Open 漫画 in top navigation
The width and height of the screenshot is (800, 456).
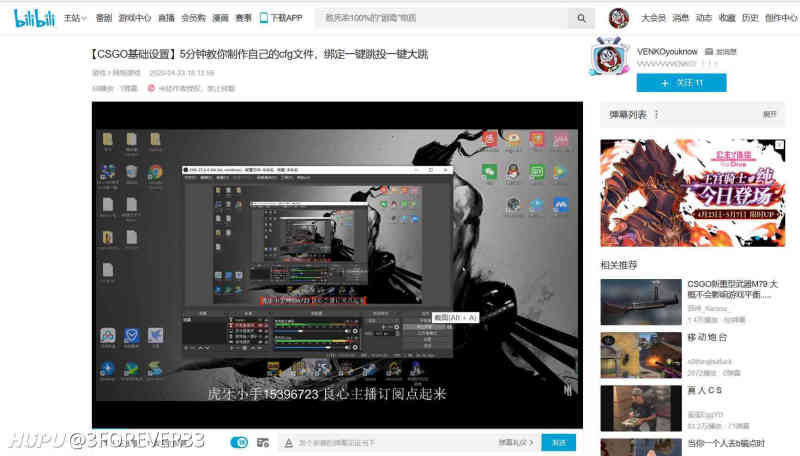220,18
